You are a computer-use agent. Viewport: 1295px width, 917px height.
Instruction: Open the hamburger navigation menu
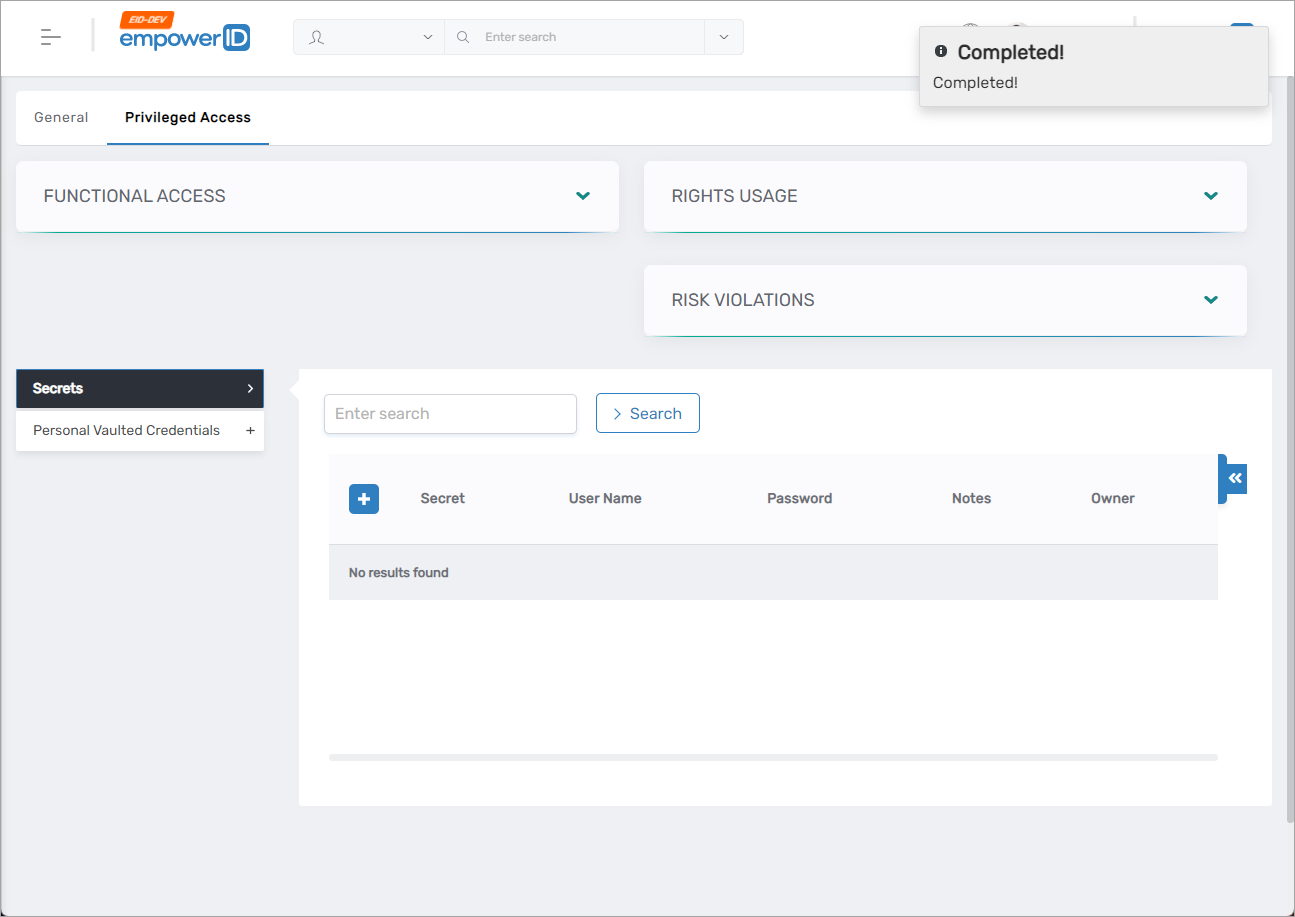[51, 37]
